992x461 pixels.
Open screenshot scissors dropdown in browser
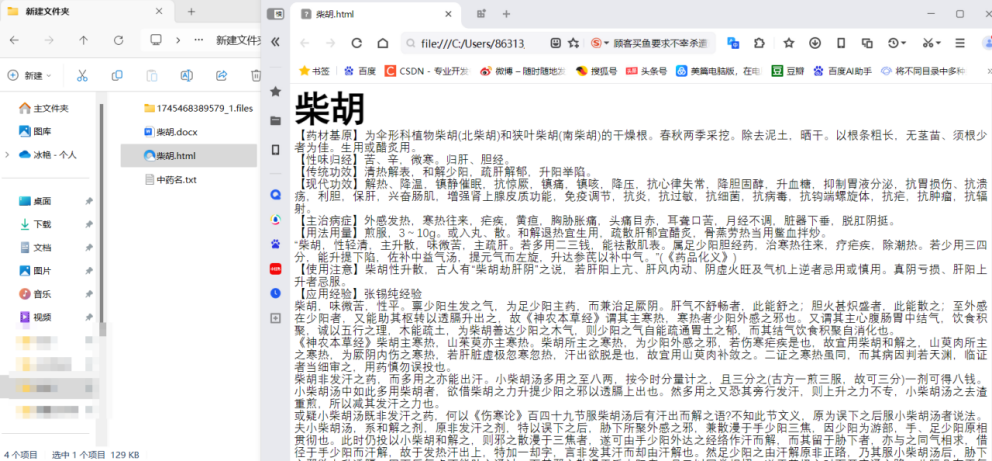coord(931,43)
